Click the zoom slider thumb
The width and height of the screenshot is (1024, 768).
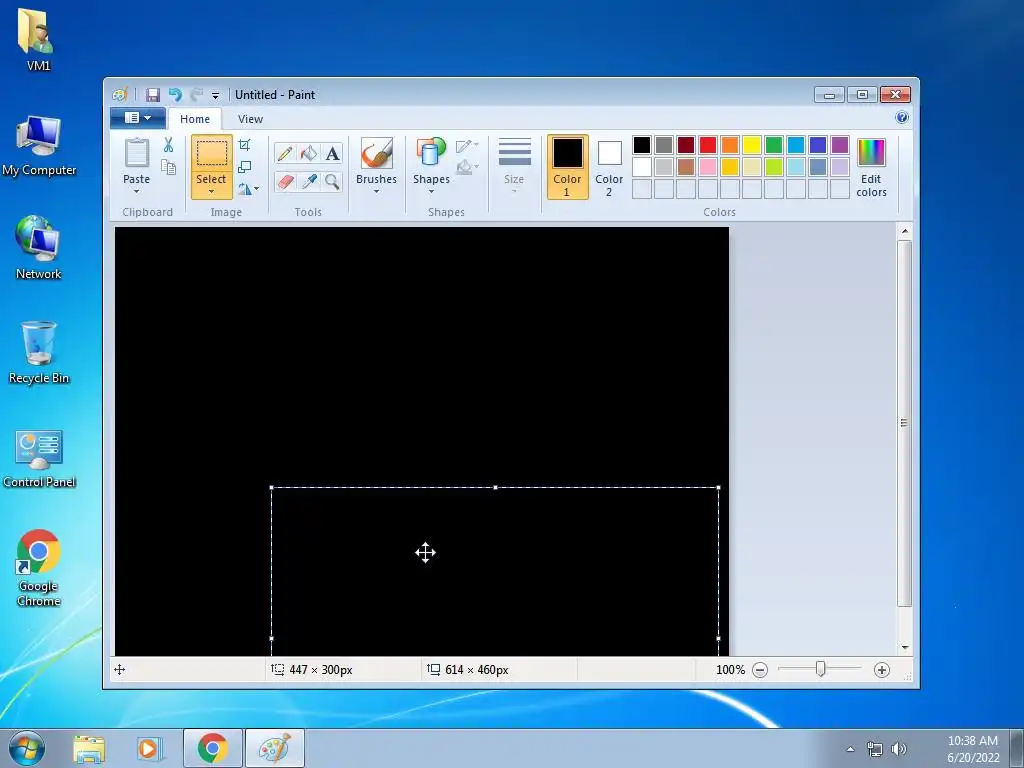[x=820, y=669]
